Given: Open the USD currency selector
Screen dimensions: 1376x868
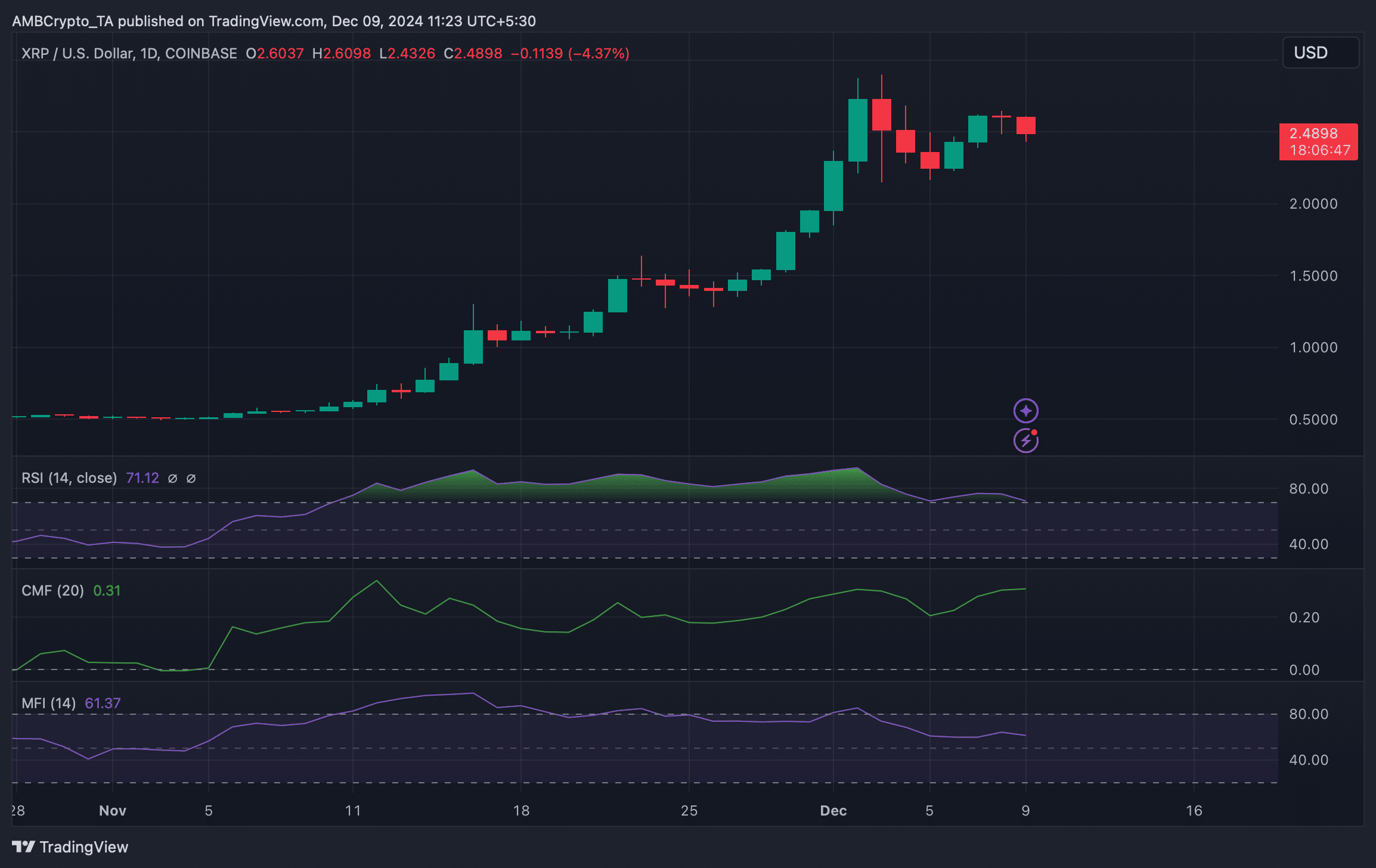Looking at the screenshot, I should tap(1321, 52).
